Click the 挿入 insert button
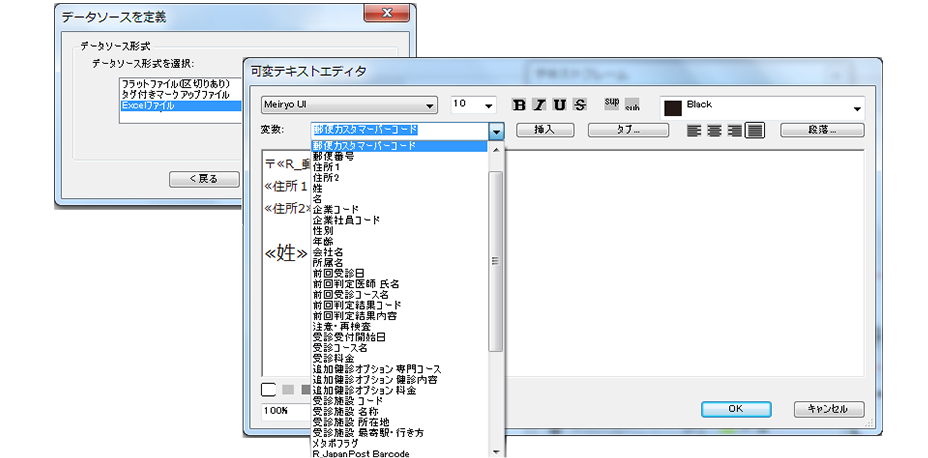928x458 pixels. 544,130
